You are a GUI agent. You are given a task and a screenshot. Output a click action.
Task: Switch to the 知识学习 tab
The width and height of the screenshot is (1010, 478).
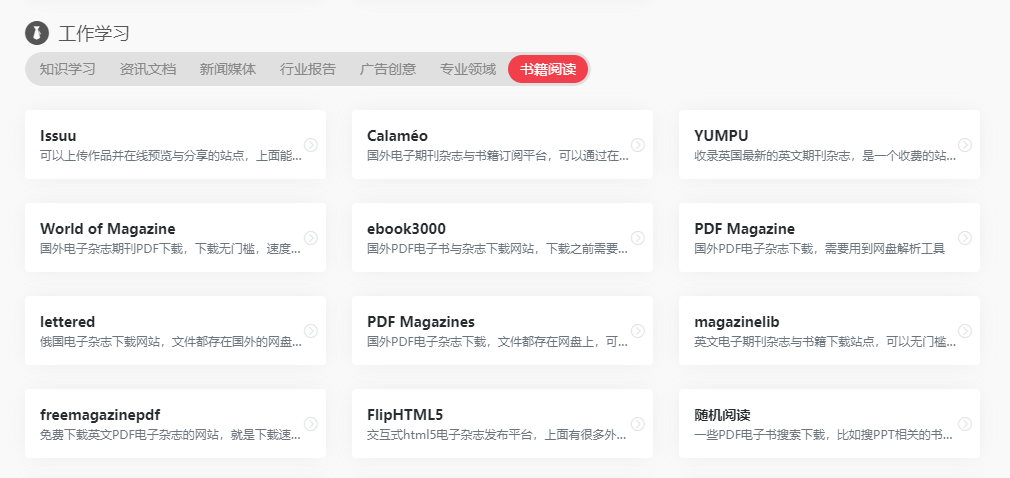click(68, 69)
